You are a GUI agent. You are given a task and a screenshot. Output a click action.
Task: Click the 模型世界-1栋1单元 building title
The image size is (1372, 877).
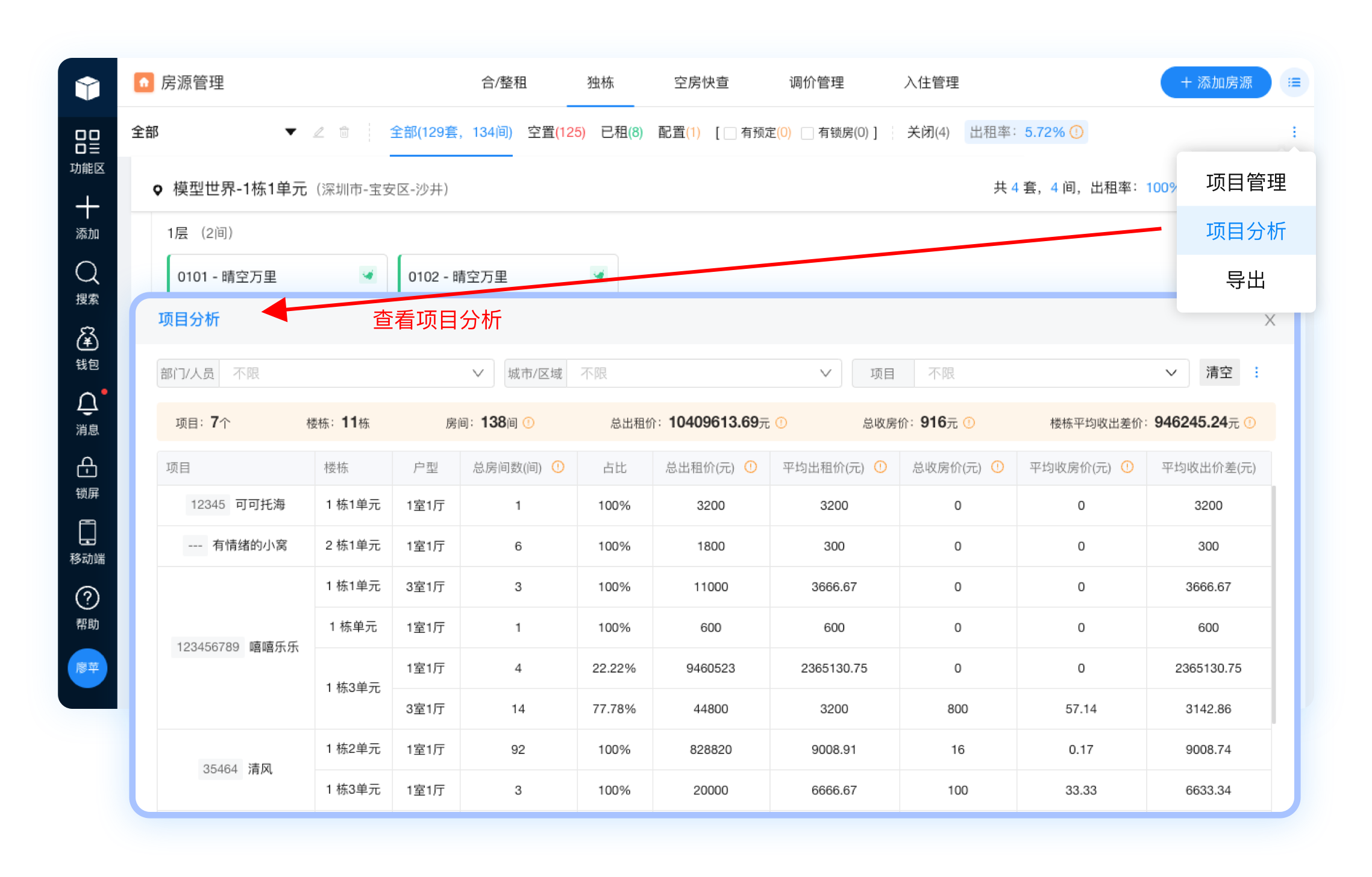point(240,189)
